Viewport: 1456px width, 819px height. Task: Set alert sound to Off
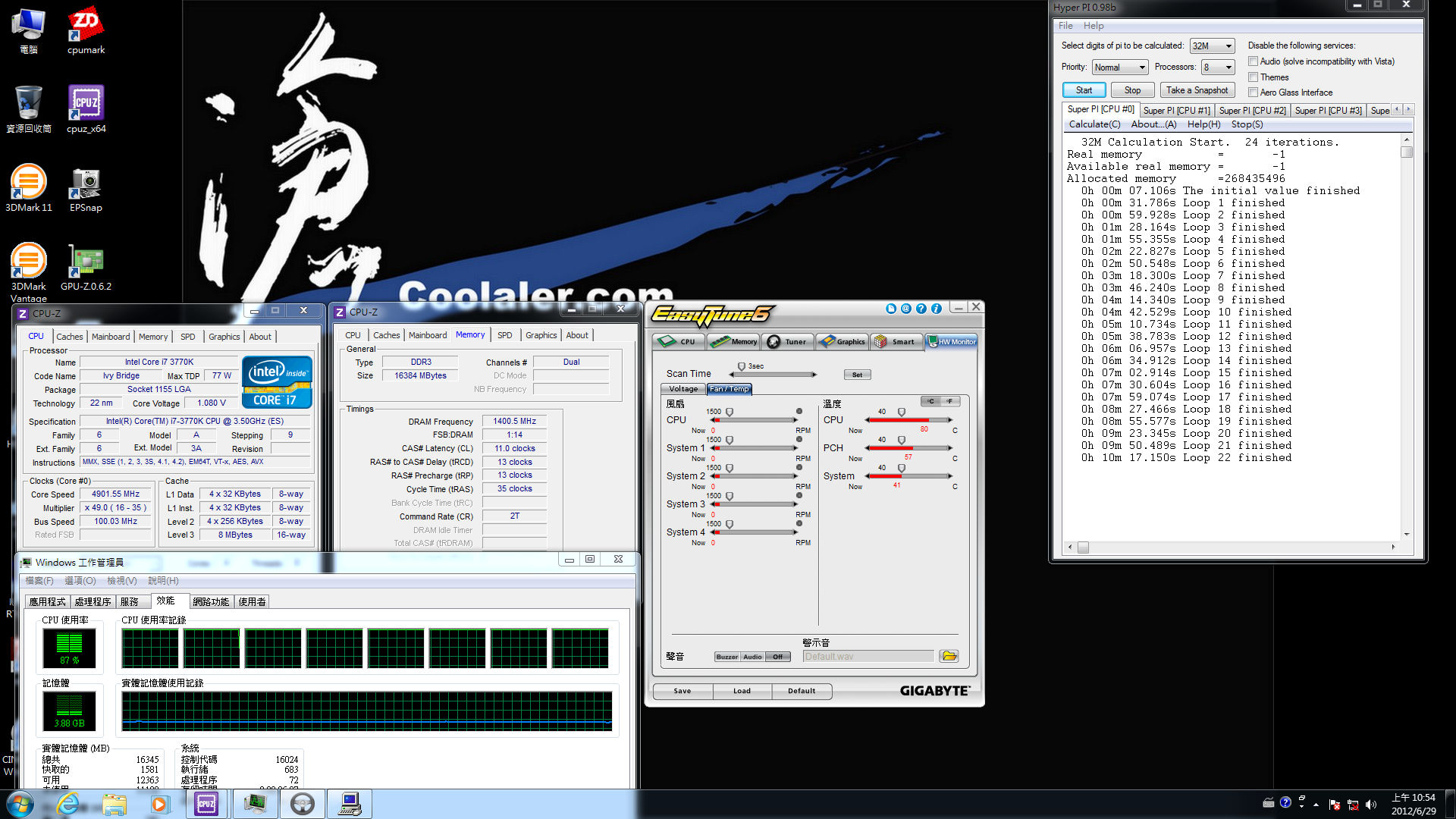(778, 657)
